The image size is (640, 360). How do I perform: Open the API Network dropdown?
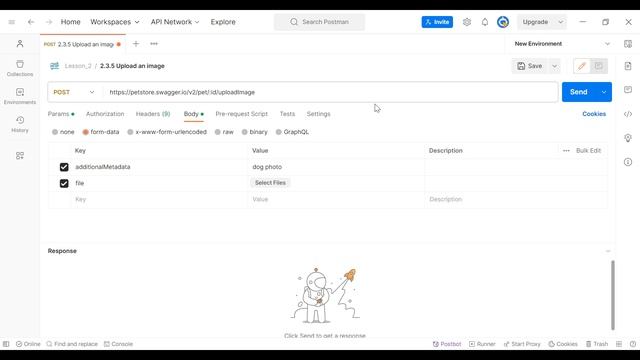(175, 22)
